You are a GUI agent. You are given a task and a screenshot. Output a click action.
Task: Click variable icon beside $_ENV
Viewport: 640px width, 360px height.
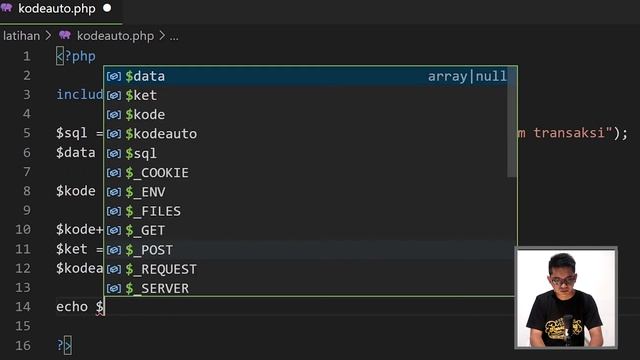114,192
